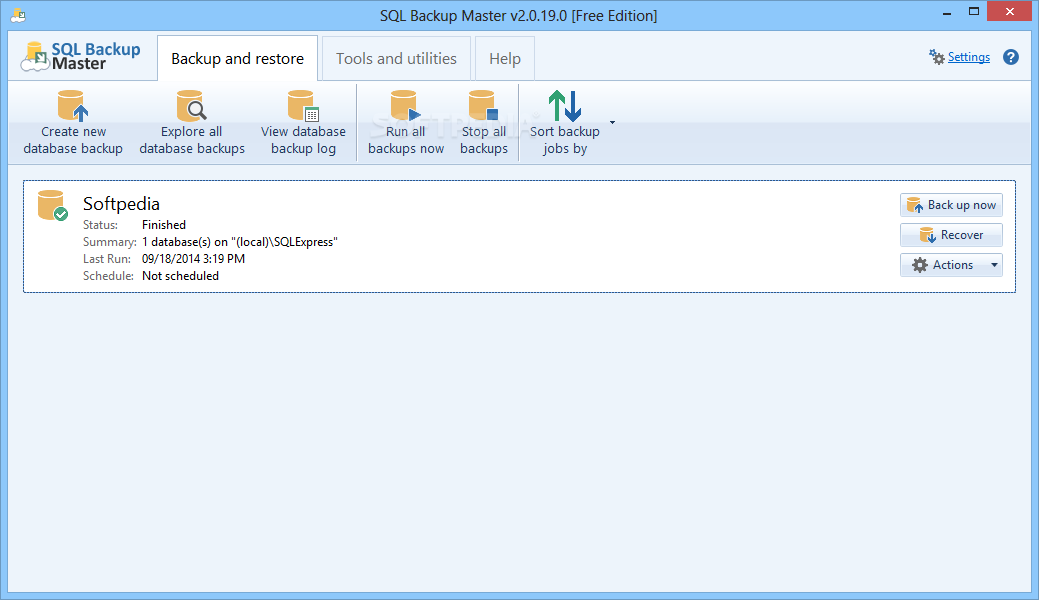Click the Back up now button
This screenshot has width=1039, height=600.
(951, 205)
